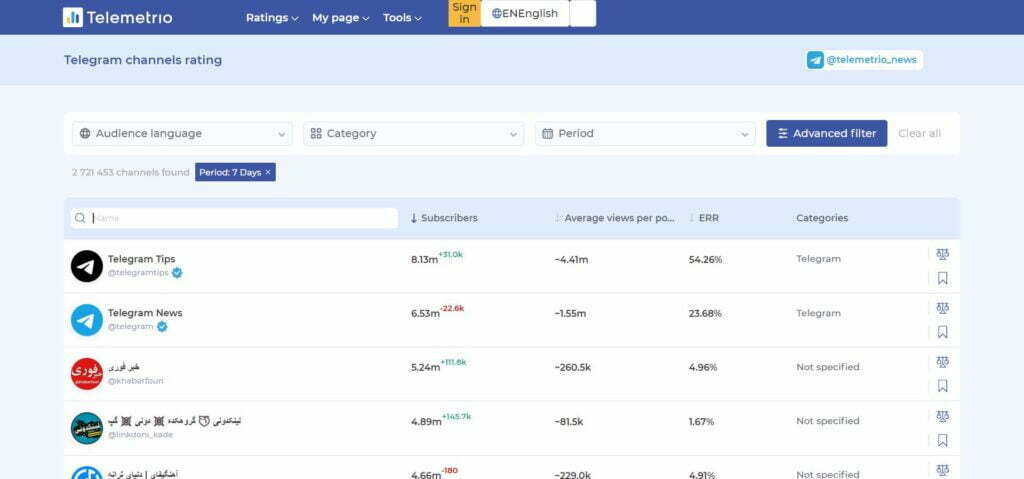The height and width of the screenshot is (479, 1024).
Task: Click Telegram category in Telegram Tips row
Action: click(818, 259)
